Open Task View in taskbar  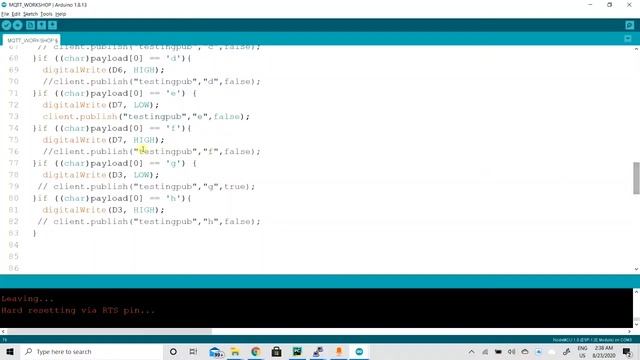pos(193,351)
